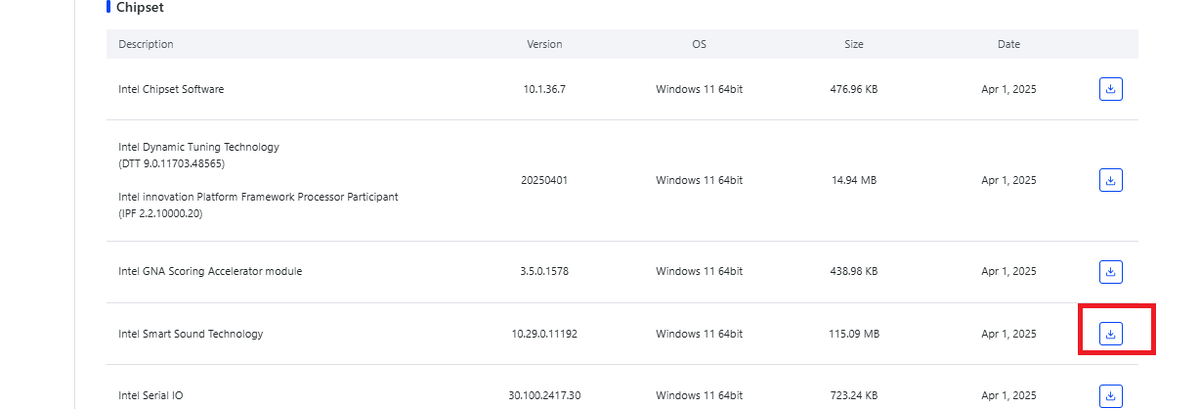Click download icon for Intel Smart Sound Technology
Viewport: 1200px width, 409px height.
point(1110,333)
